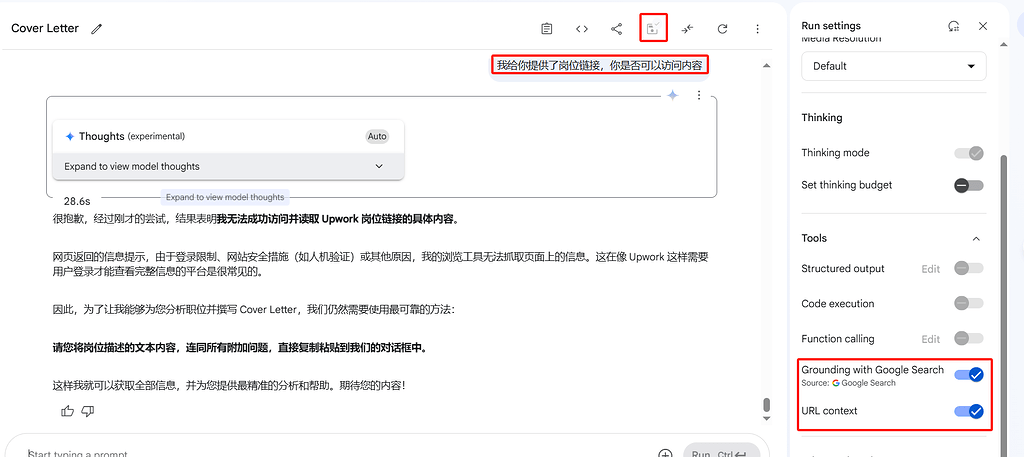Edit the Cover Letter title with pencil icon
The width and height of the screenshot is (1024, 457).
click(97, 29)
